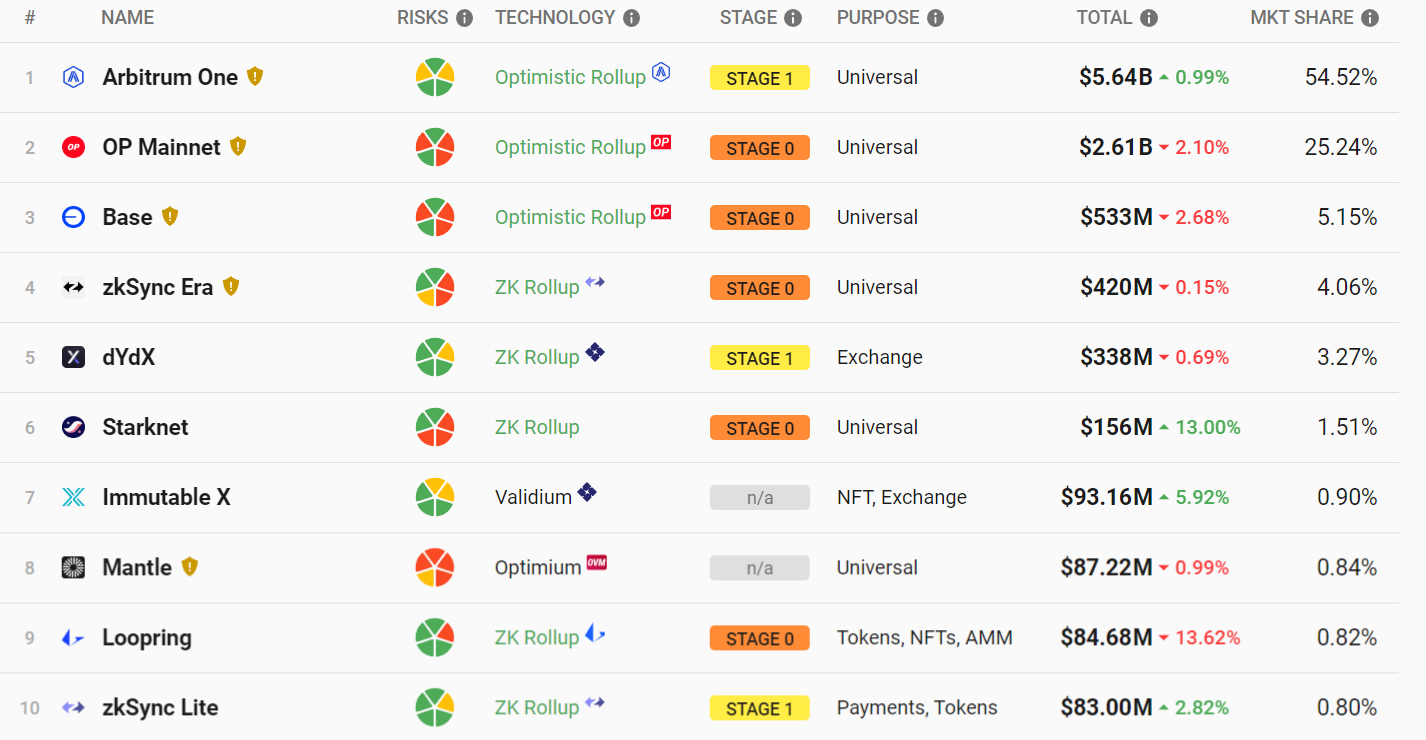
Task: Click the STAGE 0 badge for Loopring
Action: pos(759,638)
